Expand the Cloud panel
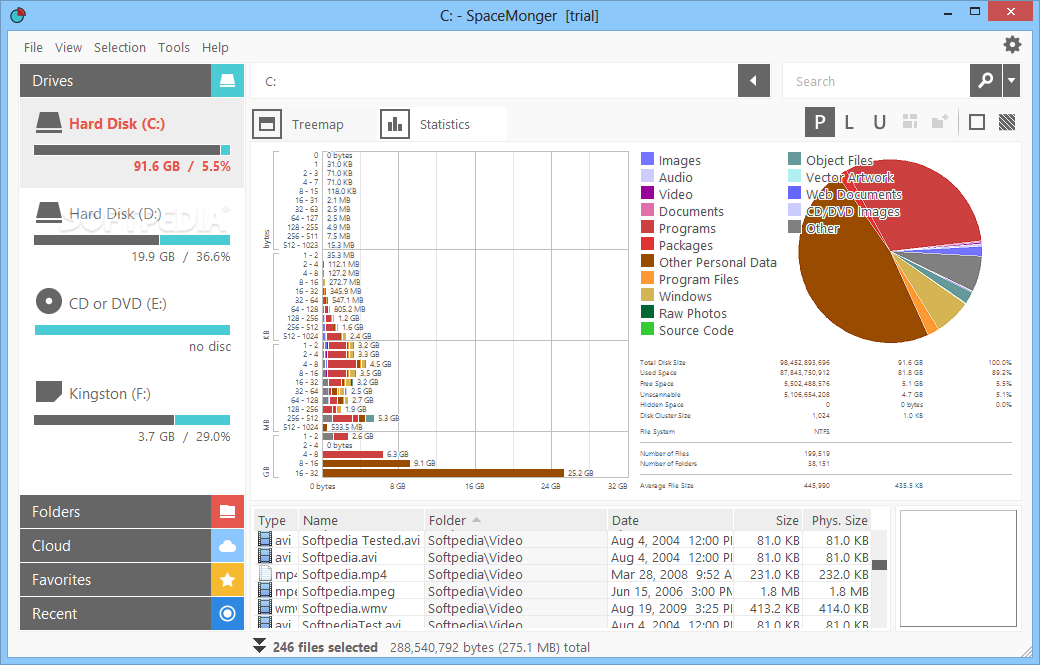The image size is (1040, 665). coord(115,546)
